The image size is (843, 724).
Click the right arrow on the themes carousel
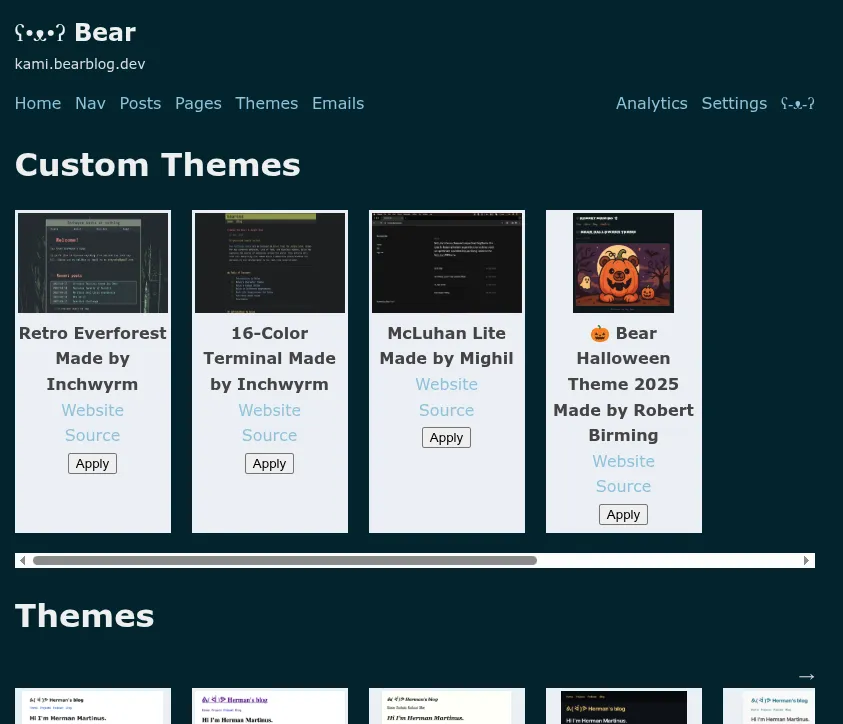(806, 560)
